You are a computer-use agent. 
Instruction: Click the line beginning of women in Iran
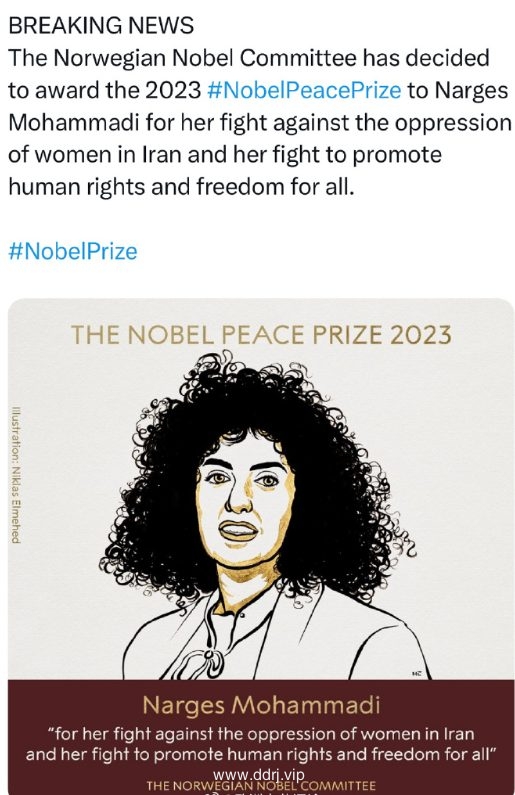(225, 155)
